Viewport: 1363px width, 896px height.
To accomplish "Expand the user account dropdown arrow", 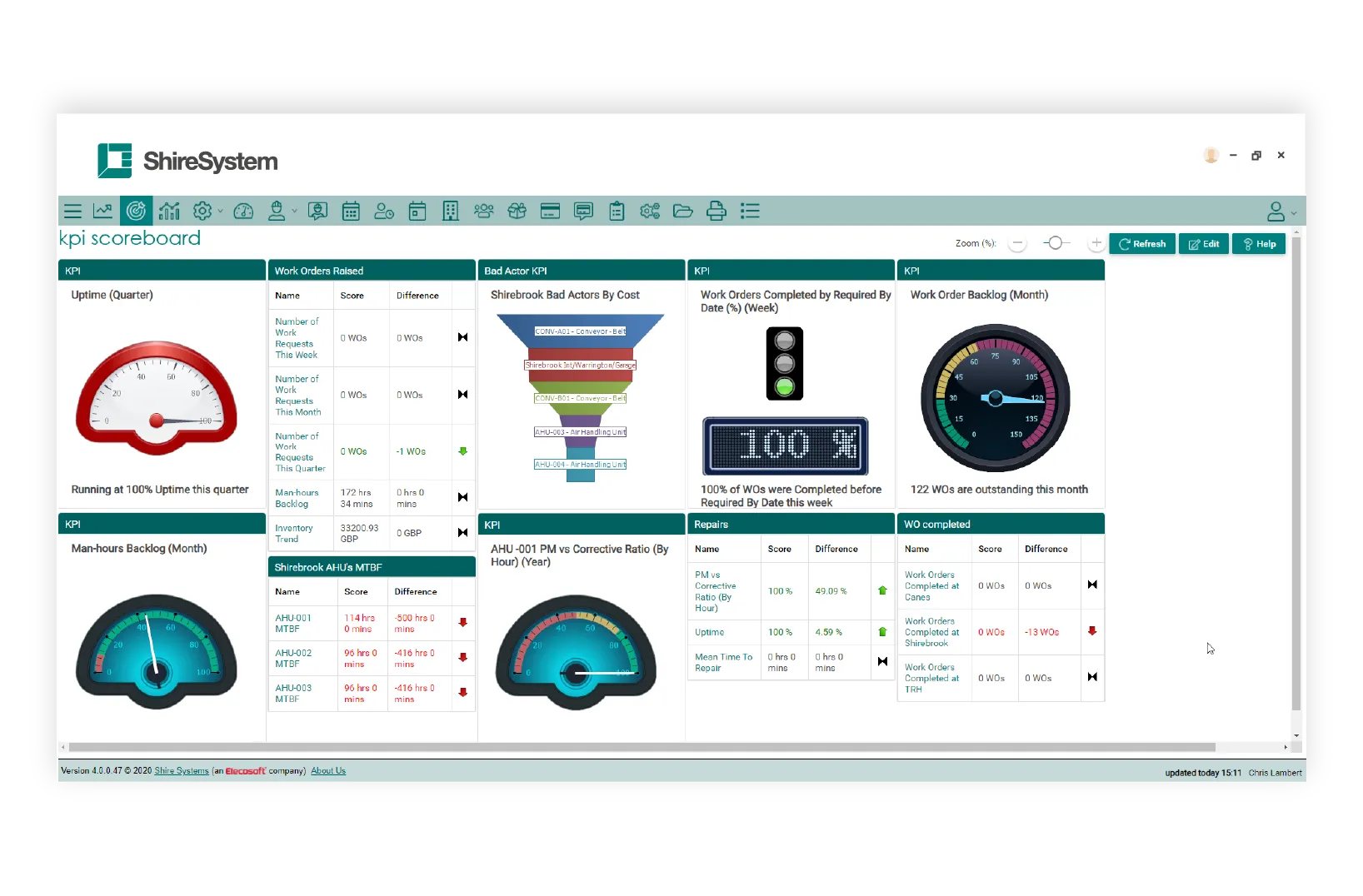I will click(1294, 213).
